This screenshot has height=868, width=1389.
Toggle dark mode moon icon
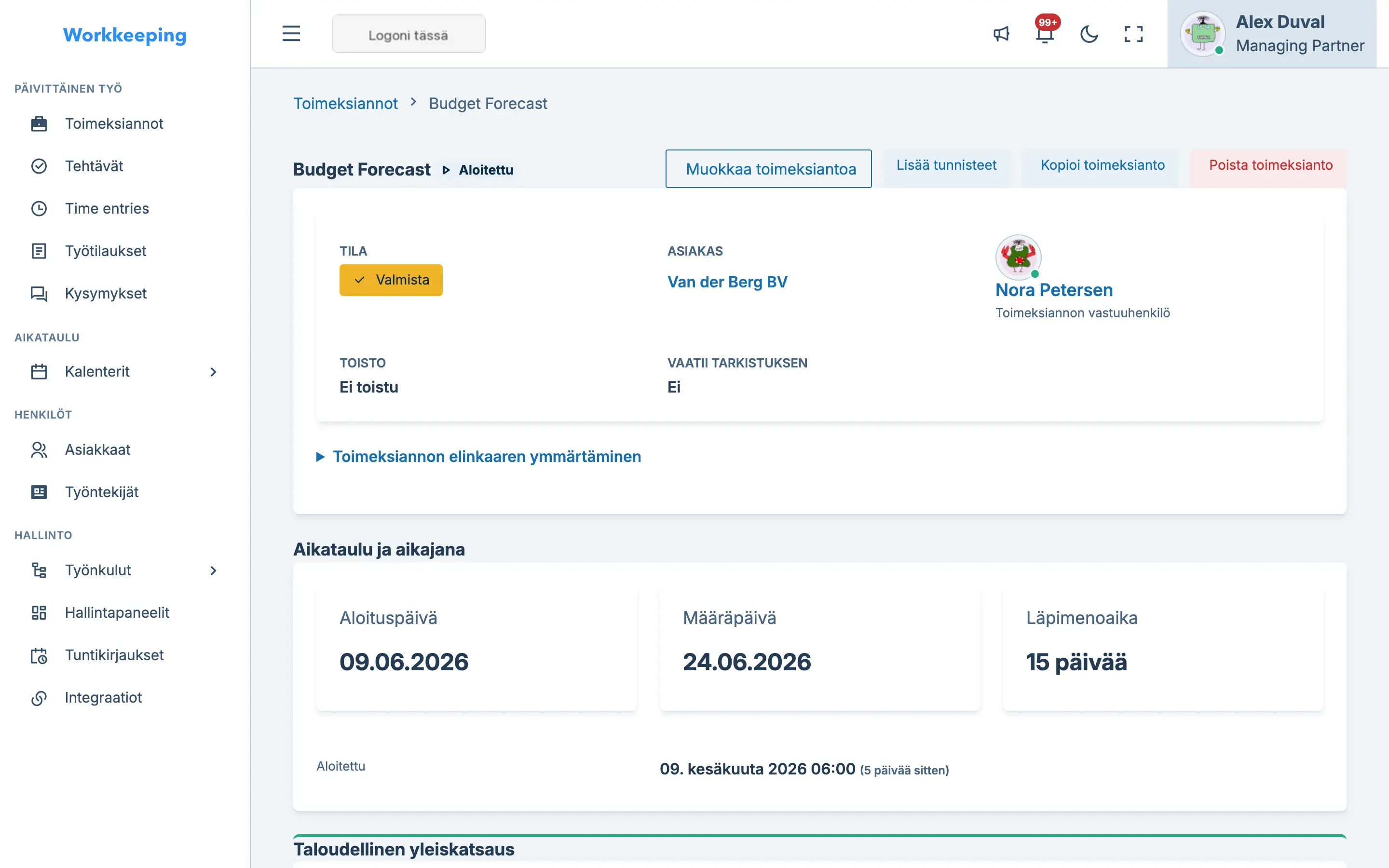(x=1089, y=34)
